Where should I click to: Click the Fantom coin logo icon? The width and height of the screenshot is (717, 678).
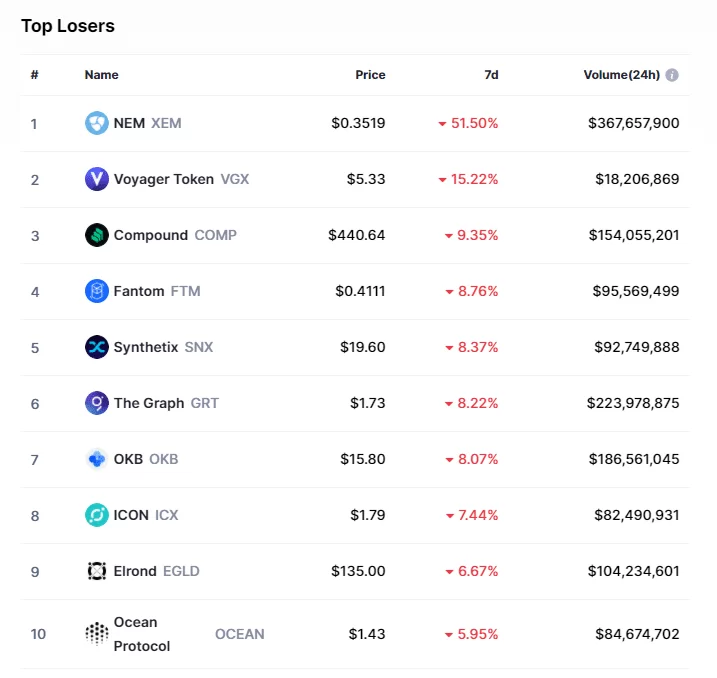coord(96,291)
